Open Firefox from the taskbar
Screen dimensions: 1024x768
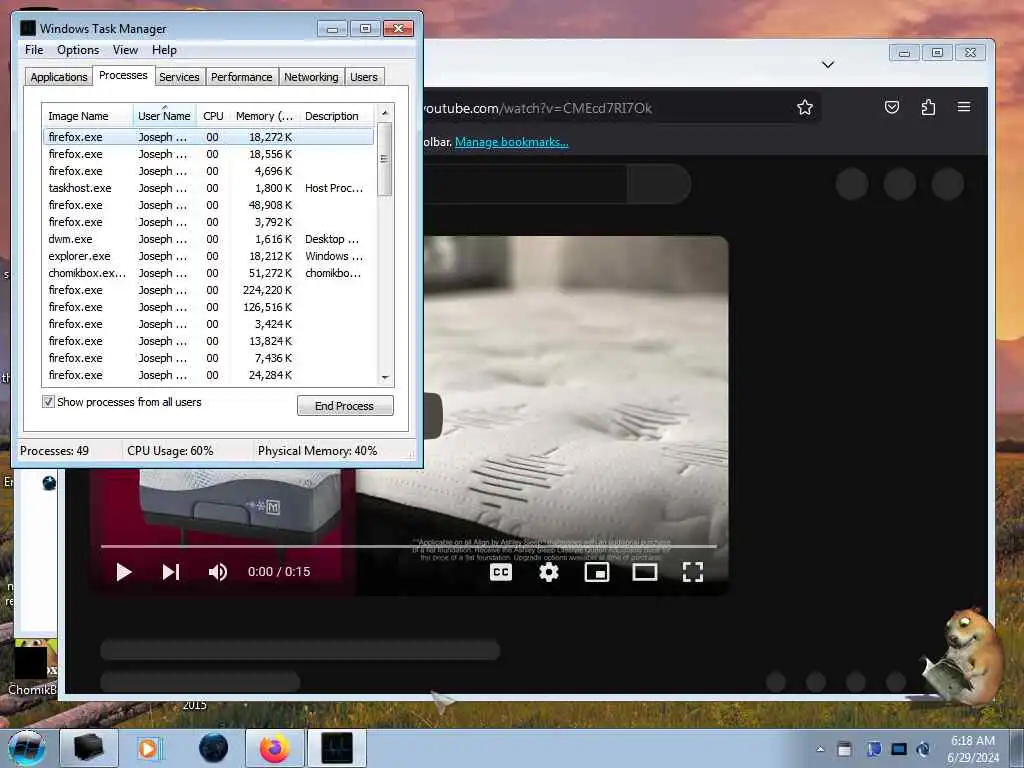[274, 748]
